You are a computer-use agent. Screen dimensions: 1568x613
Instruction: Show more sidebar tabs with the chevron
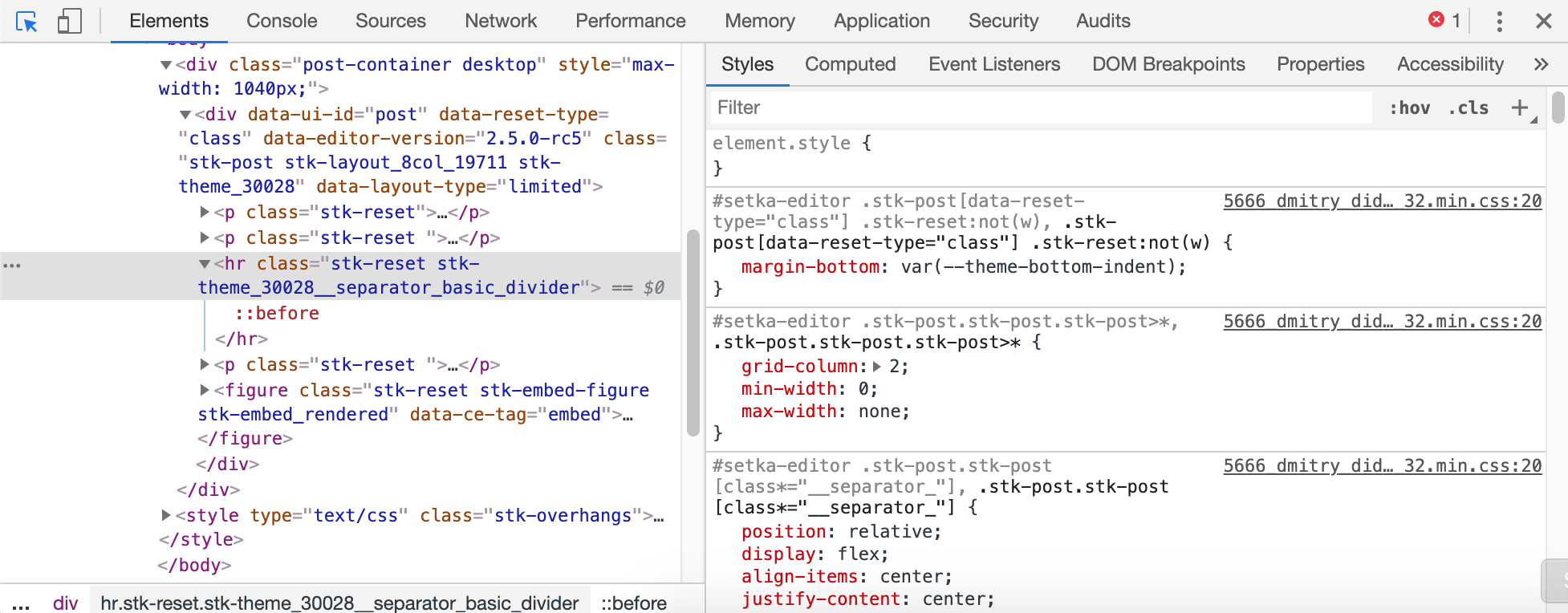point(1541,65)
